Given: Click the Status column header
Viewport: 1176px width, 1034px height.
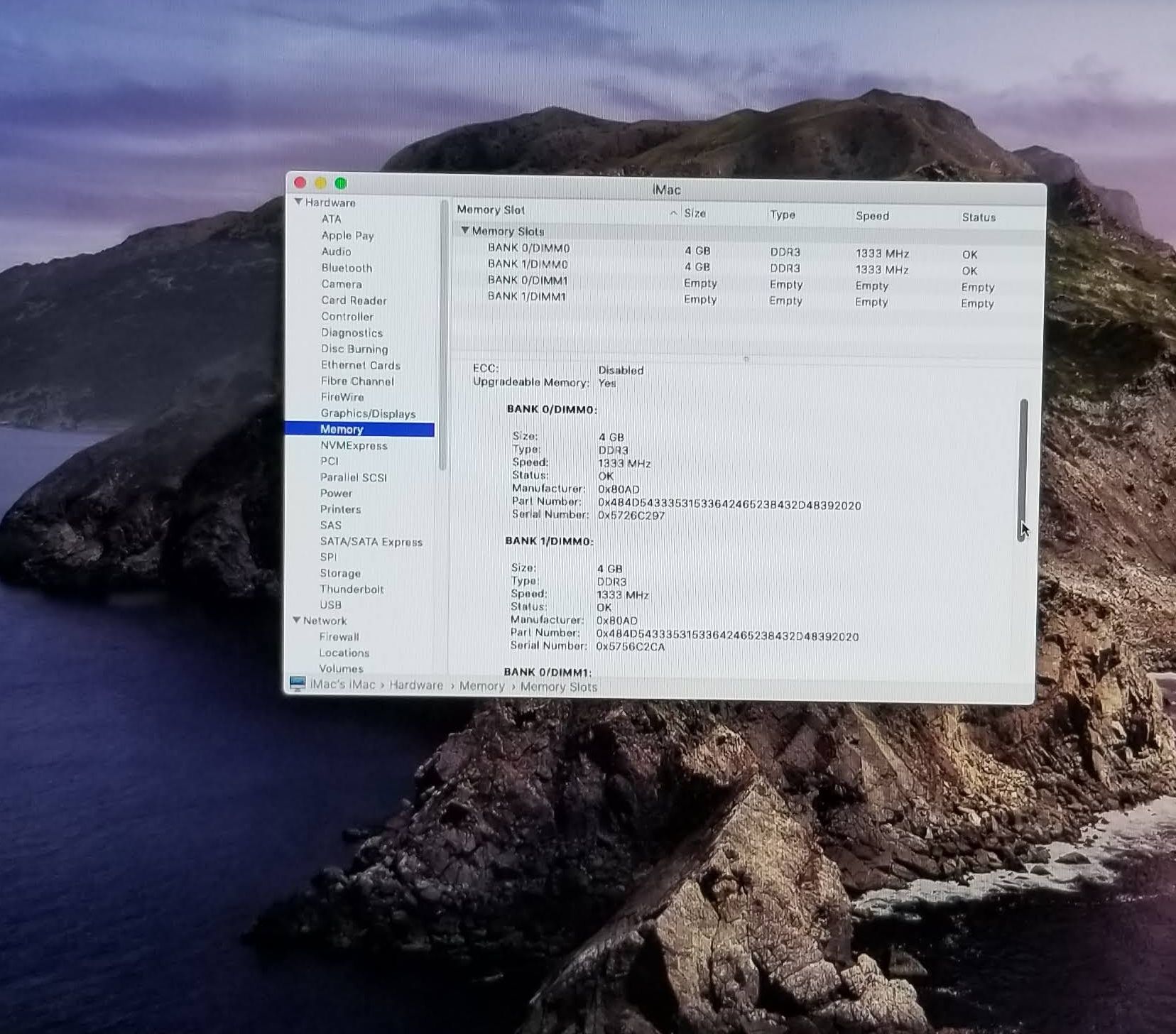Looking at the screenshot, I should pyautogui.click(x=978, y=217).
